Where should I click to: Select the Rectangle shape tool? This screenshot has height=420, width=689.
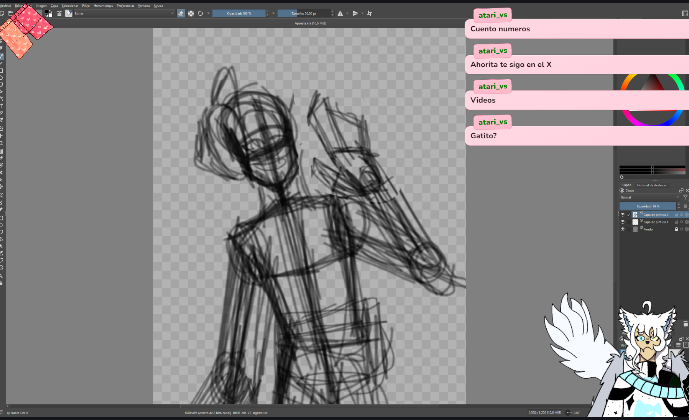[2, 70]
